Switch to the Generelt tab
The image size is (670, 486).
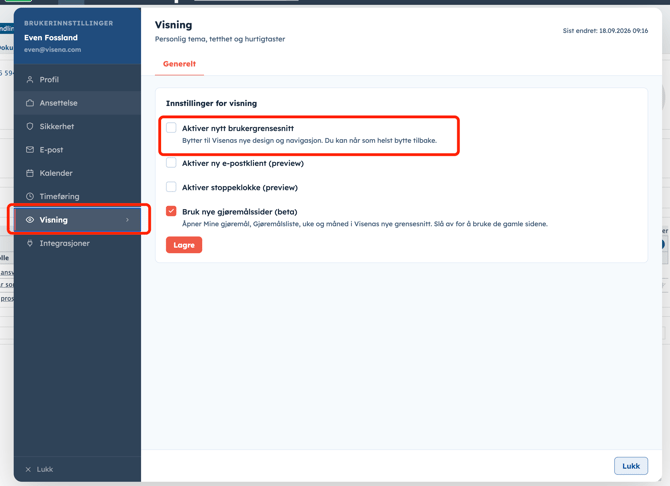(179, 64)
